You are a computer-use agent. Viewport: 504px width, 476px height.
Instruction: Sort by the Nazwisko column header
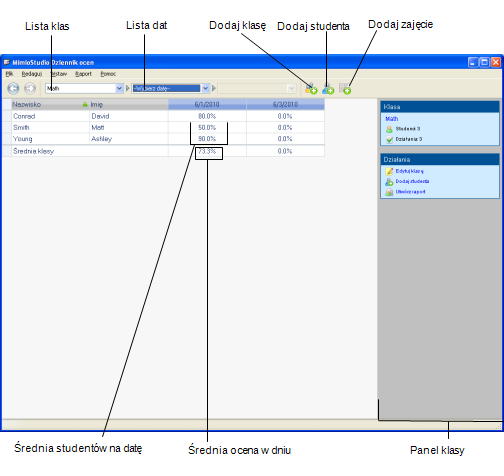coord(50,104)
